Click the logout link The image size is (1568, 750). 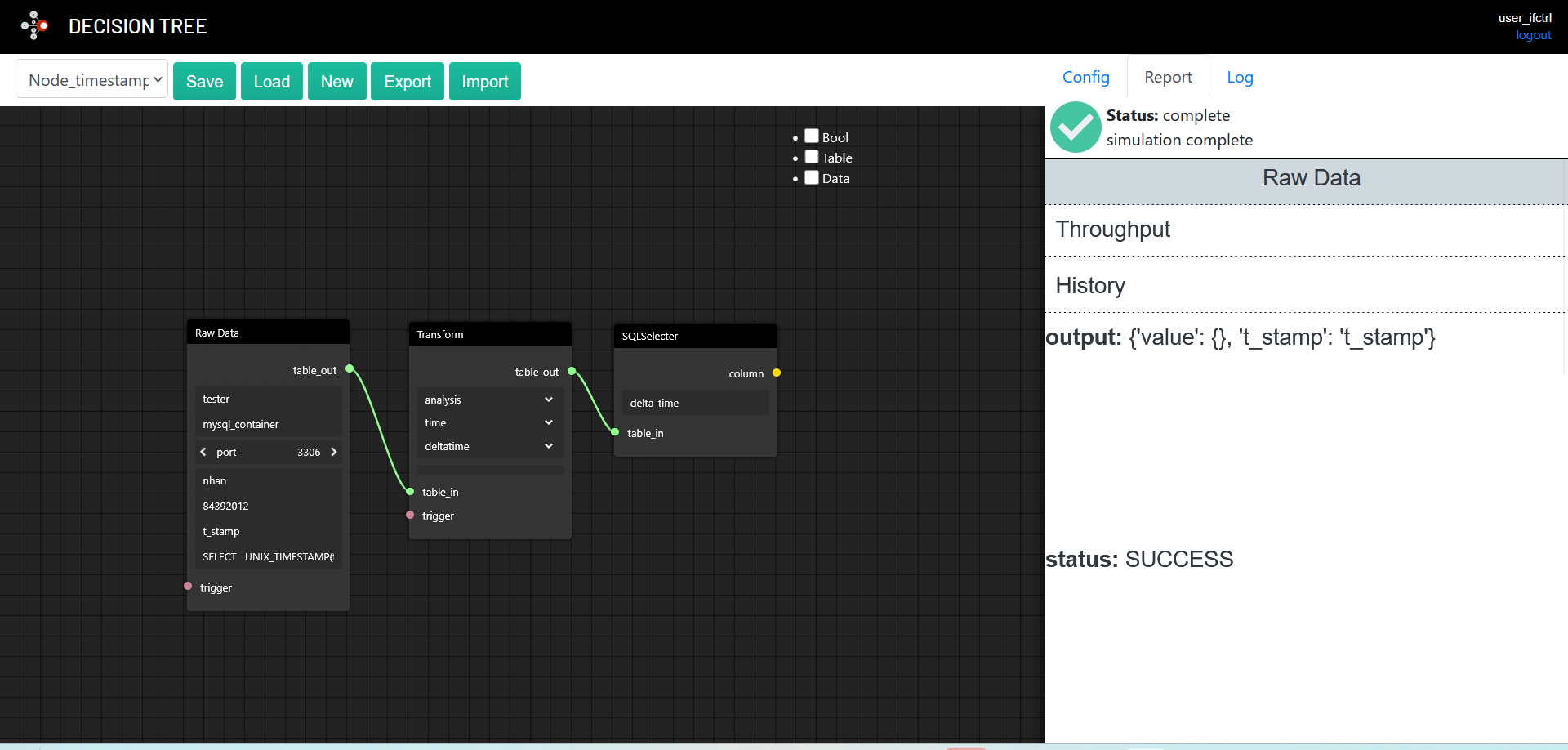pos(1534,35)
